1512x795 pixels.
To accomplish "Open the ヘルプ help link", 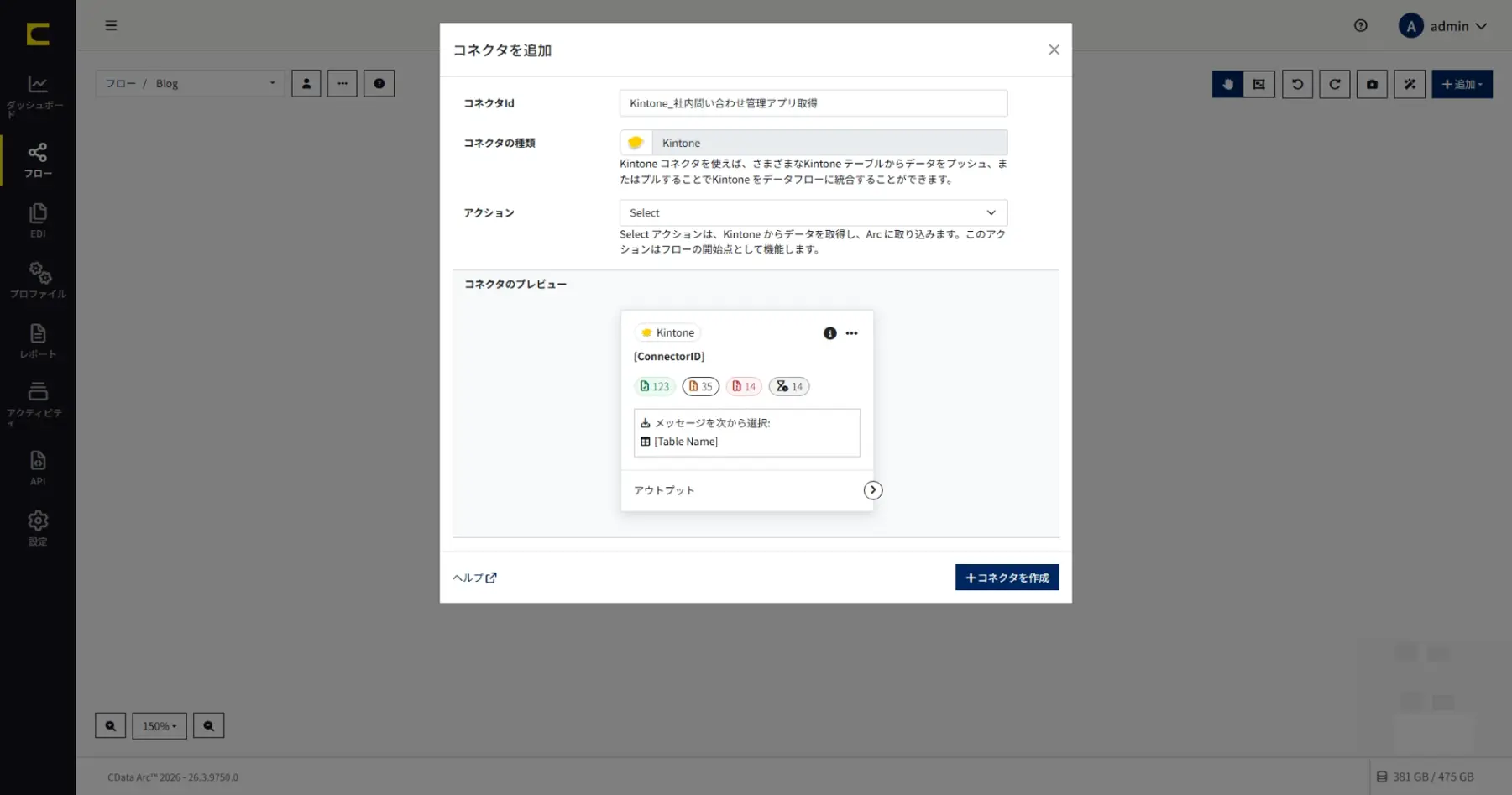I will tap(475, 578).
